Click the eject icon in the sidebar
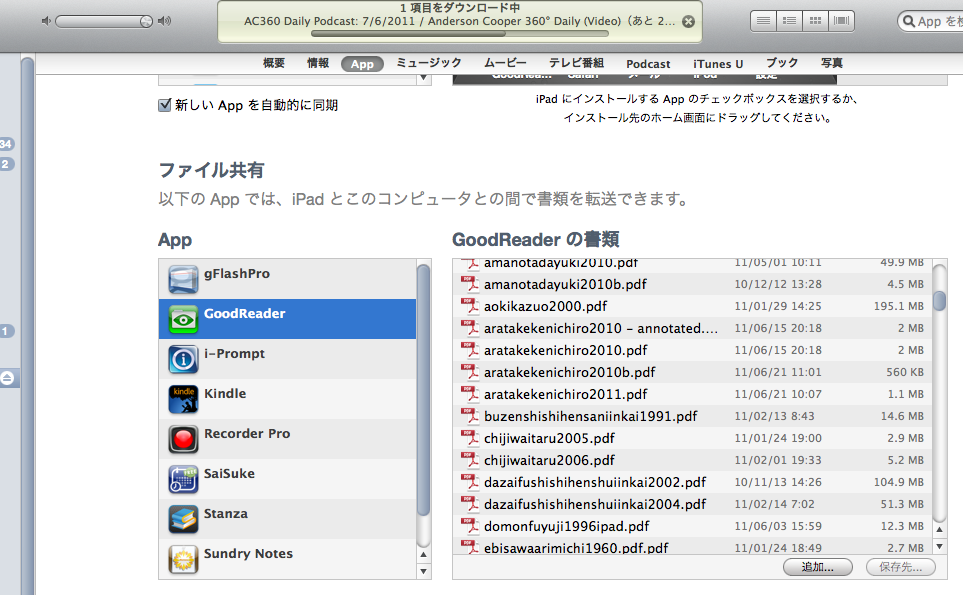Viewport: 963px width, 595px height. pos(7,378)
